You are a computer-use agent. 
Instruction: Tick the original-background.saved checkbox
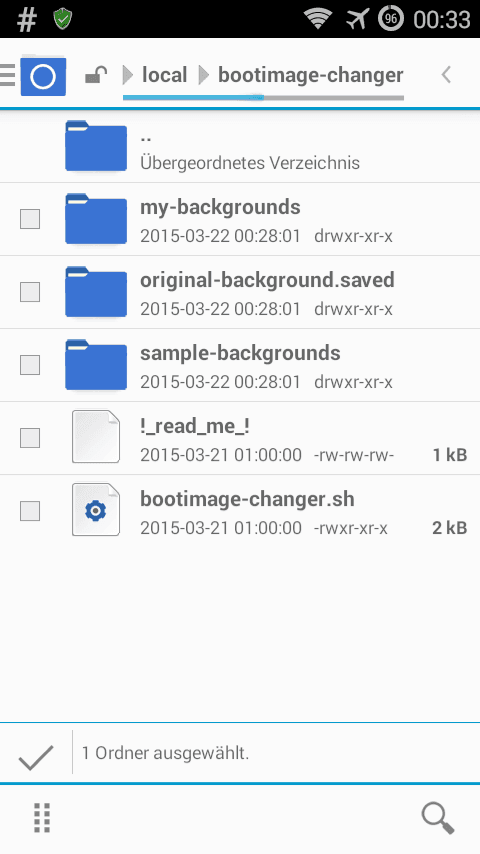point(30,292)
